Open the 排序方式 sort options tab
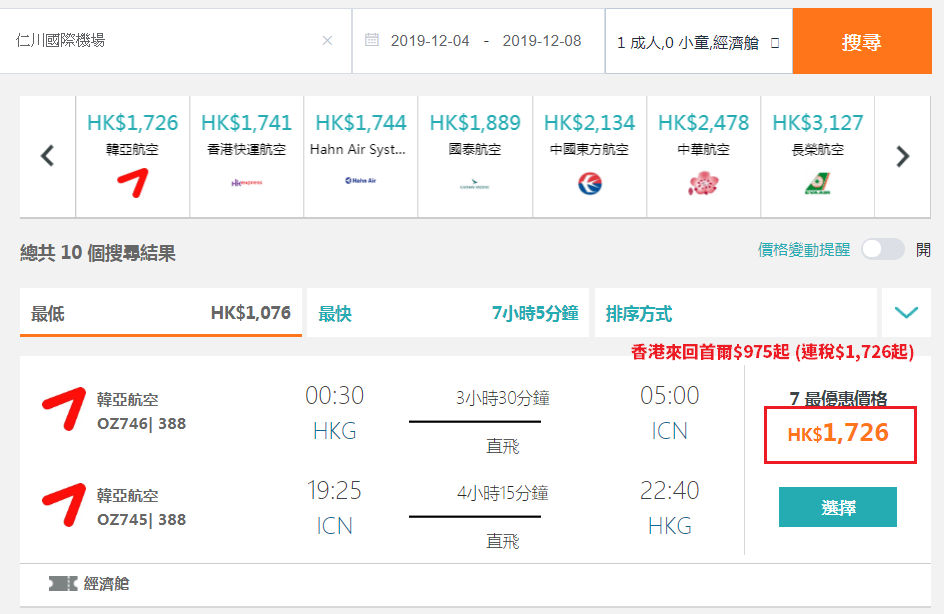 pyautogui.click(x=736, y=312)
